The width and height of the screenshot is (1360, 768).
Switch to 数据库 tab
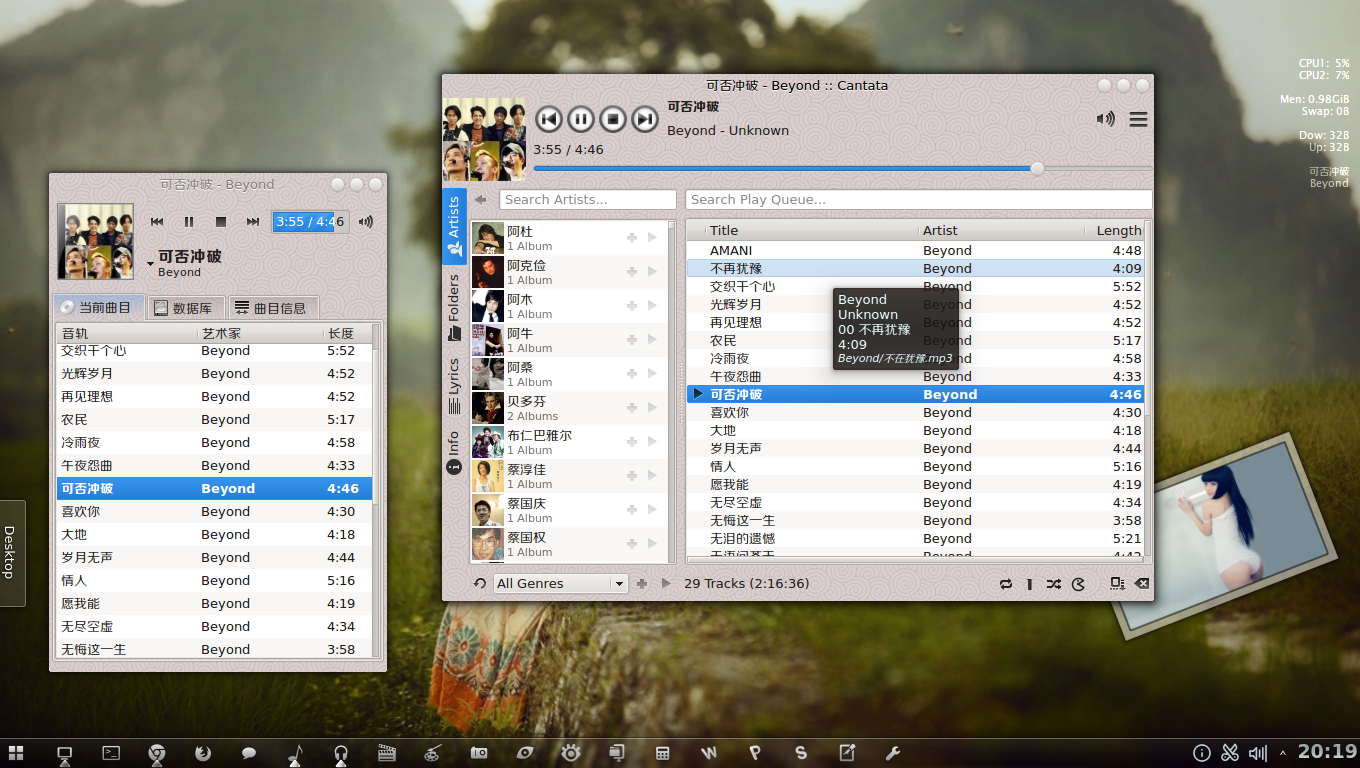pyautogui.click(x=187, y=308)
